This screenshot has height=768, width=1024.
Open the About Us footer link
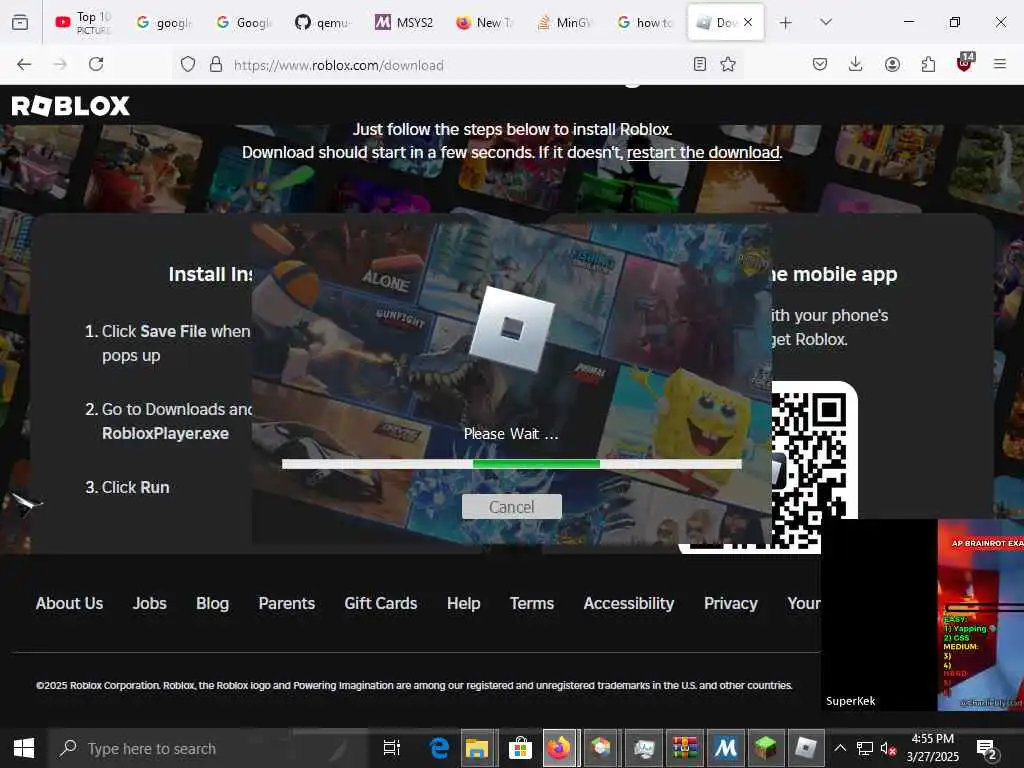coord(69,603)
